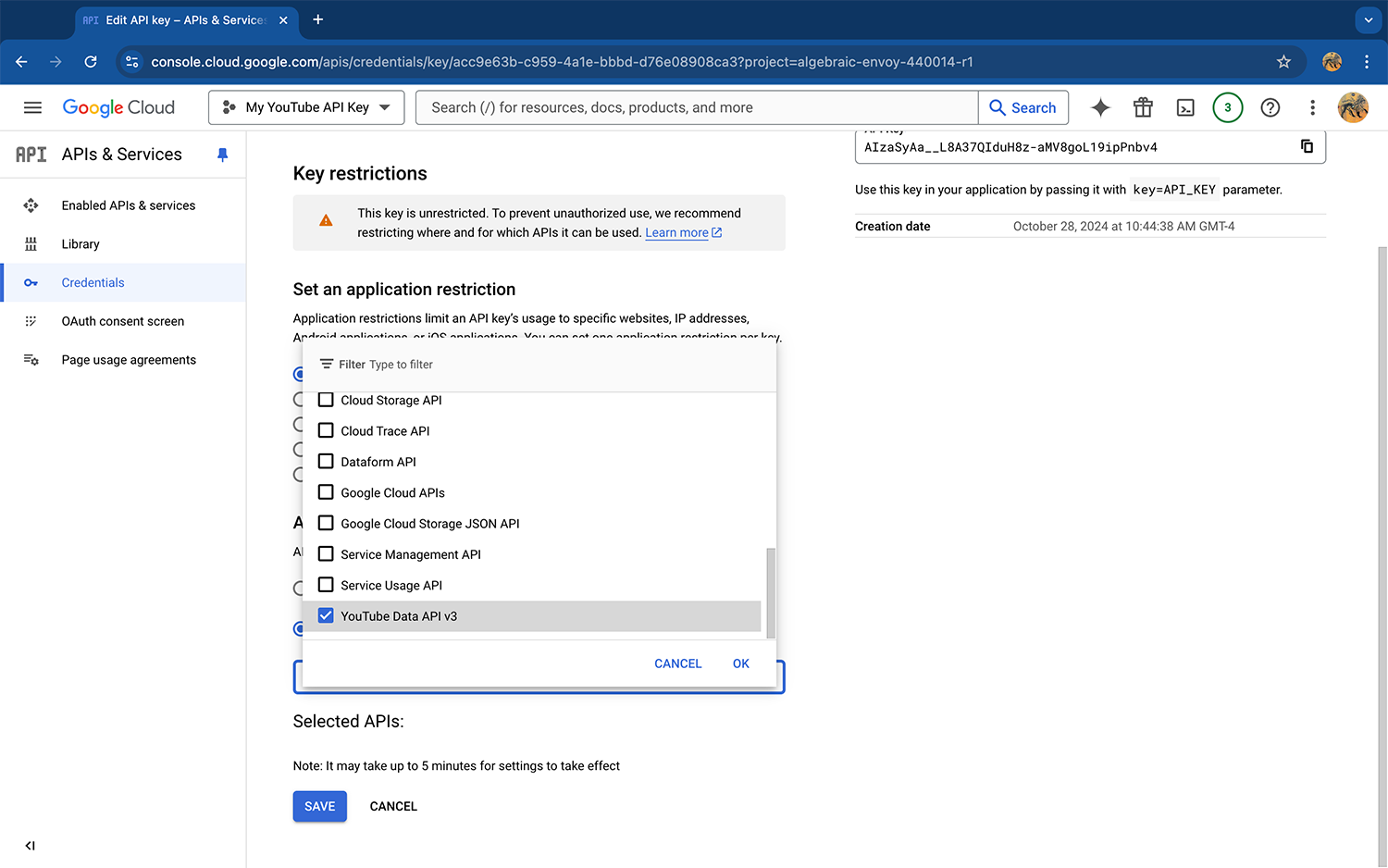
Task: Click the APIs & Services API logo icon
Action: (31, 155)
